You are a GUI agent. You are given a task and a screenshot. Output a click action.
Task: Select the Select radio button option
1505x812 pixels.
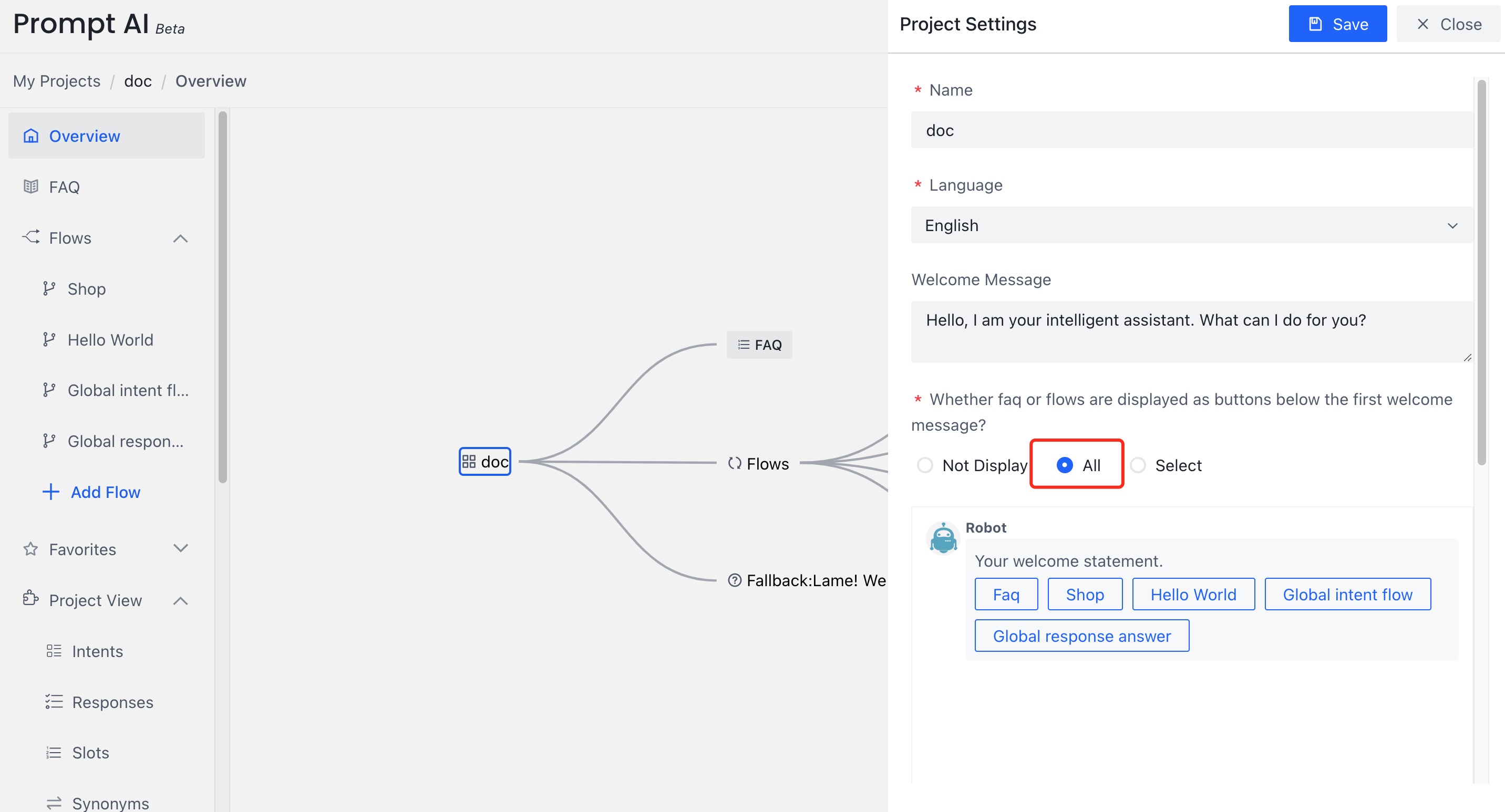point(1139,464)
